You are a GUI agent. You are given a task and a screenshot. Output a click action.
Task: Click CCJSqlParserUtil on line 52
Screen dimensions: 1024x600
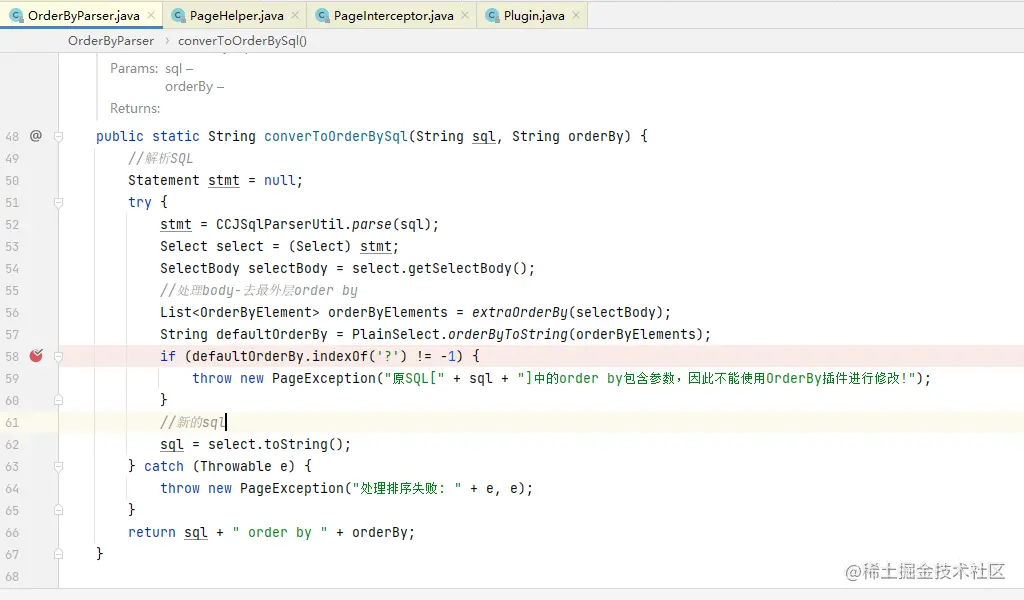click(280, 225)
